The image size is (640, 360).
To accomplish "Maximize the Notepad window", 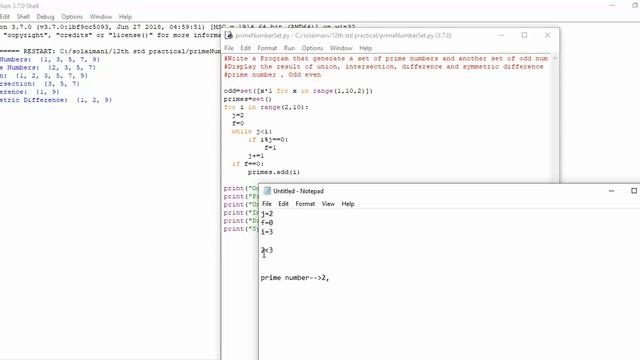I will (633, 191).
